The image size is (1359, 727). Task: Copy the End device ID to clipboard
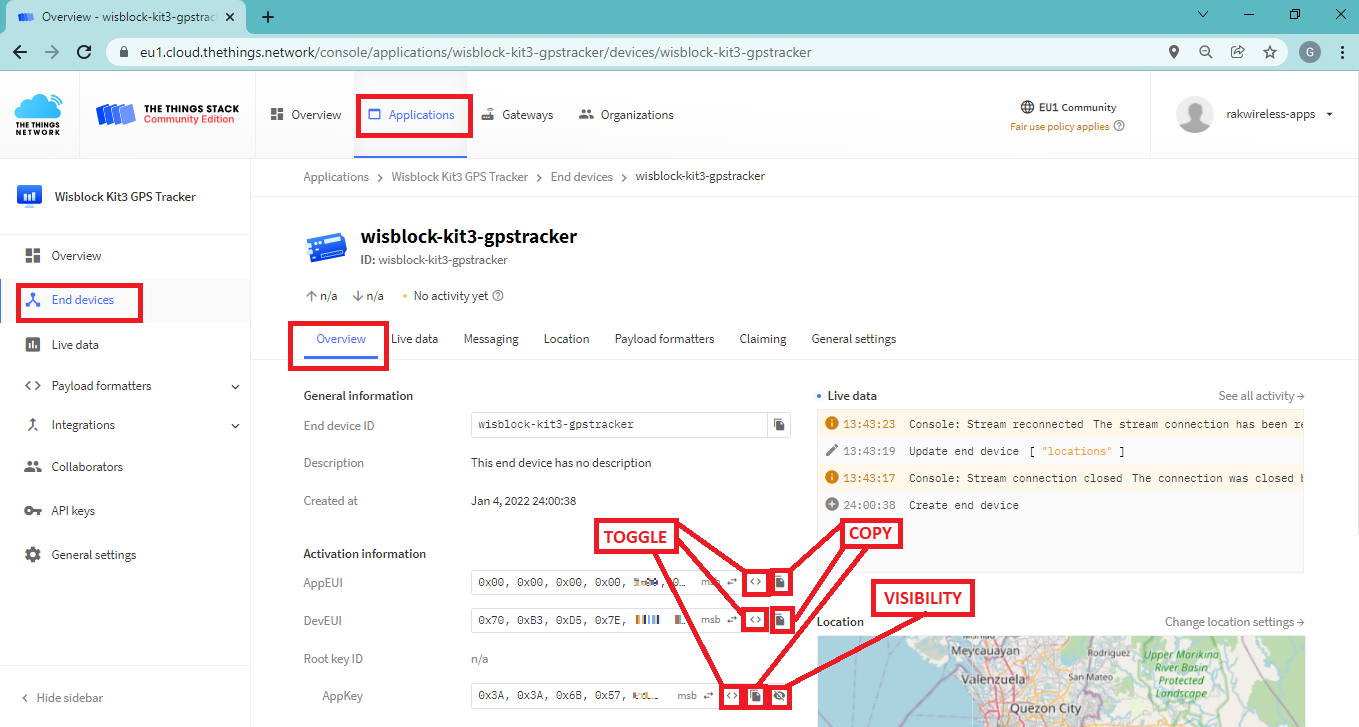778,425
